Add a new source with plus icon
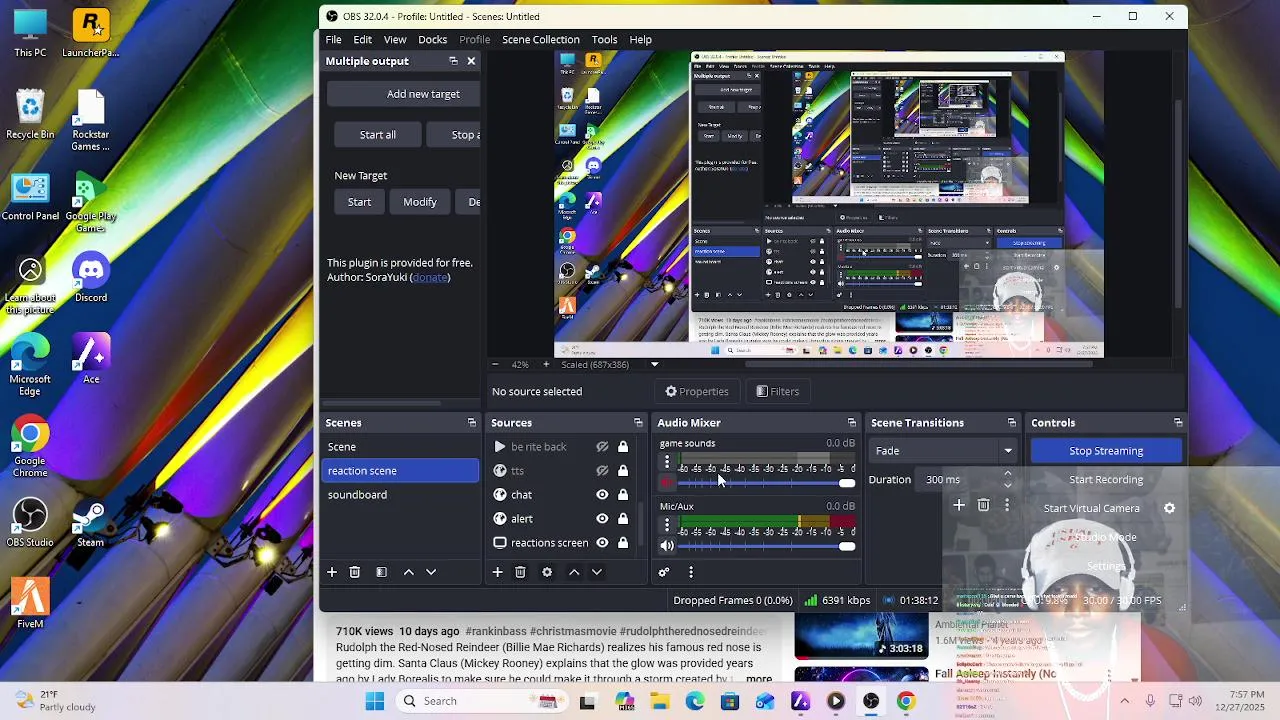Screen dimensions: 1280x720 [x=497, y=572]
